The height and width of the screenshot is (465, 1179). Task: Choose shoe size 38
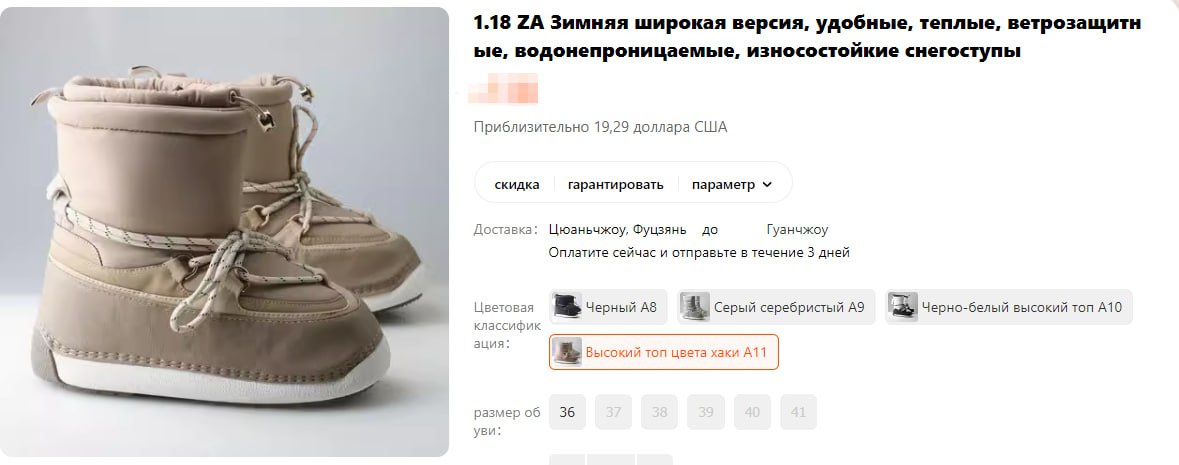[x=659, y=412]
